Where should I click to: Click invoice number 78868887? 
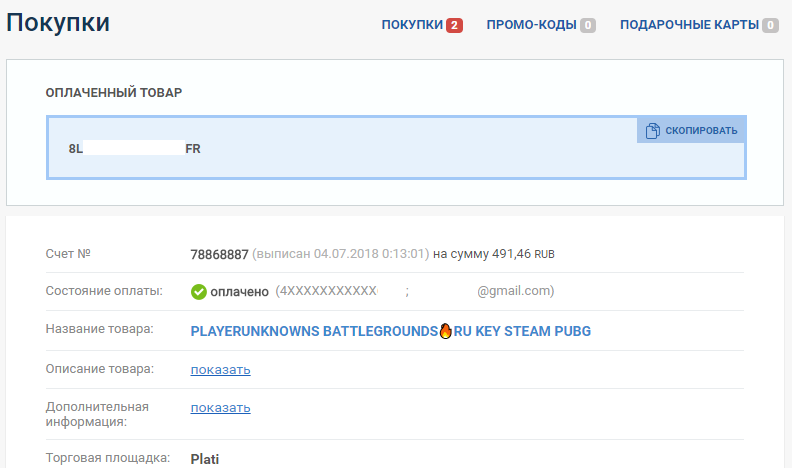click(219, 254)
